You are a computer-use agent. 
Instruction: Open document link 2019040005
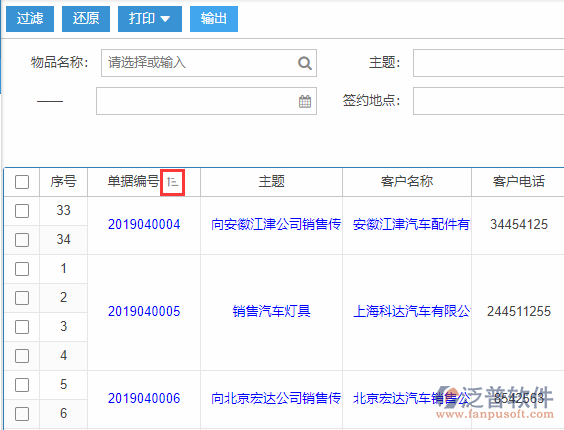point(144,312)
